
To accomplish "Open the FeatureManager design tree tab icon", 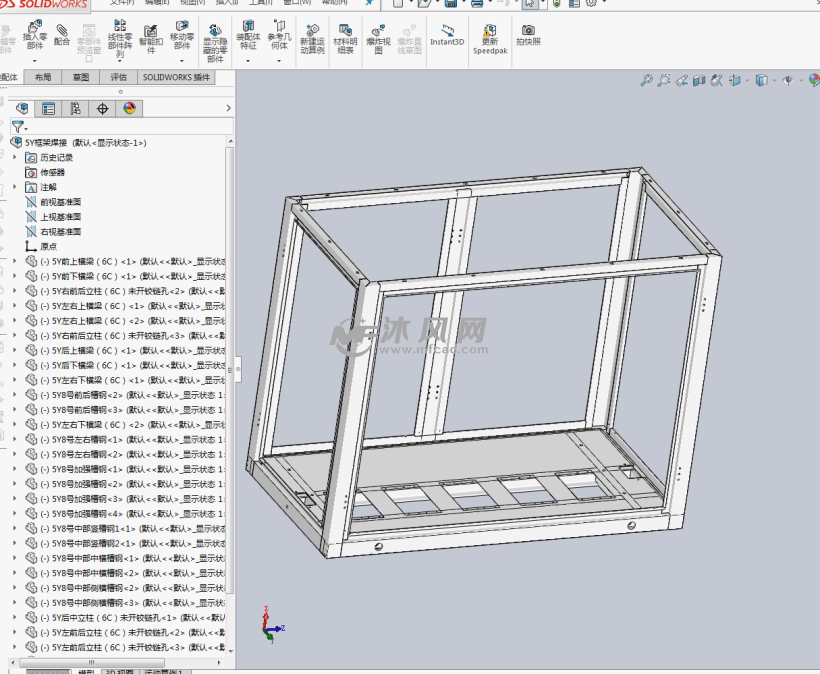I will pyautogui.click(x=22, y=108).
